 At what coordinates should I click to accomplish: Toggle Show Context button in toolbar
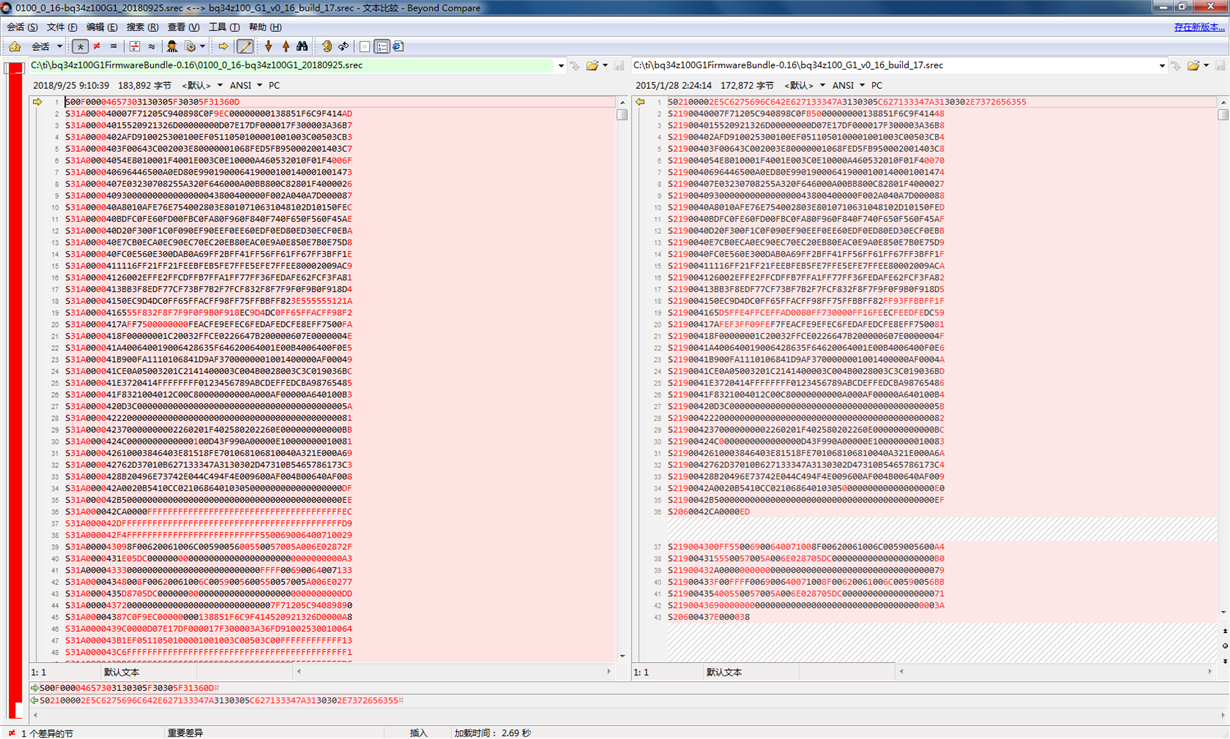(x=135, y=46)
